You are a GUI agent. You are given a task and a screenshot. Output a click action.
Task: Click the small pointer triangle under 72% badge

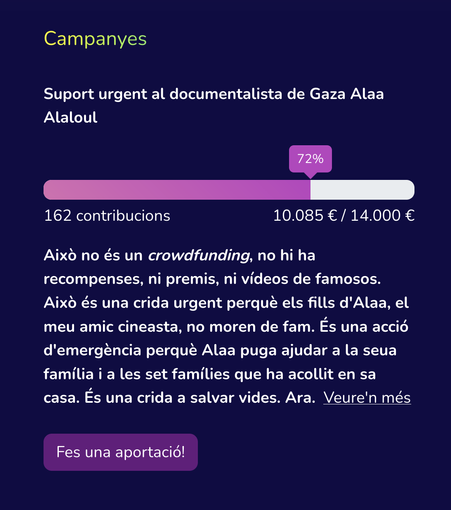pos(310,176)
